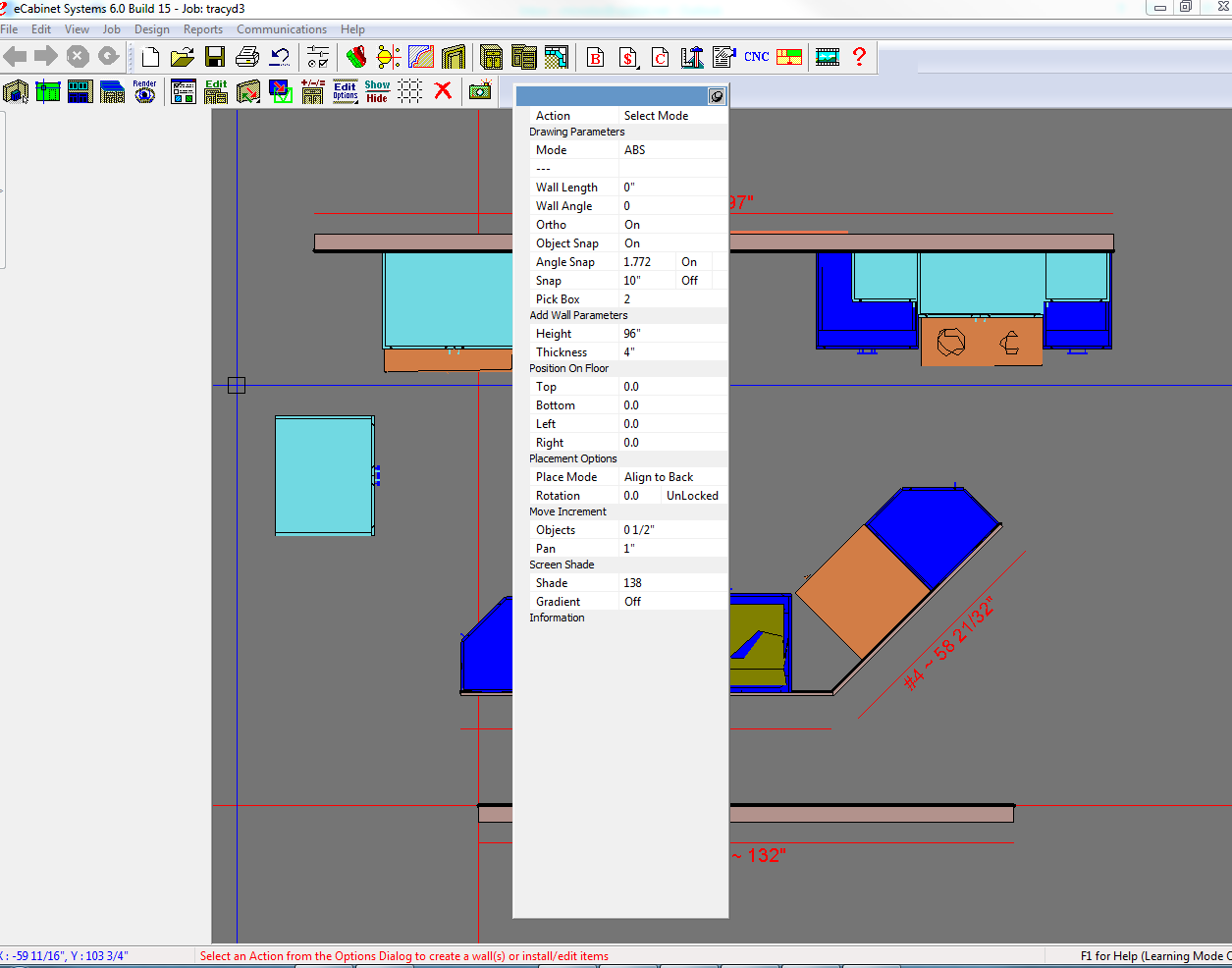1232x968 pixels.
Task: Save the job using the floppy disk icon
Action: 215,57
